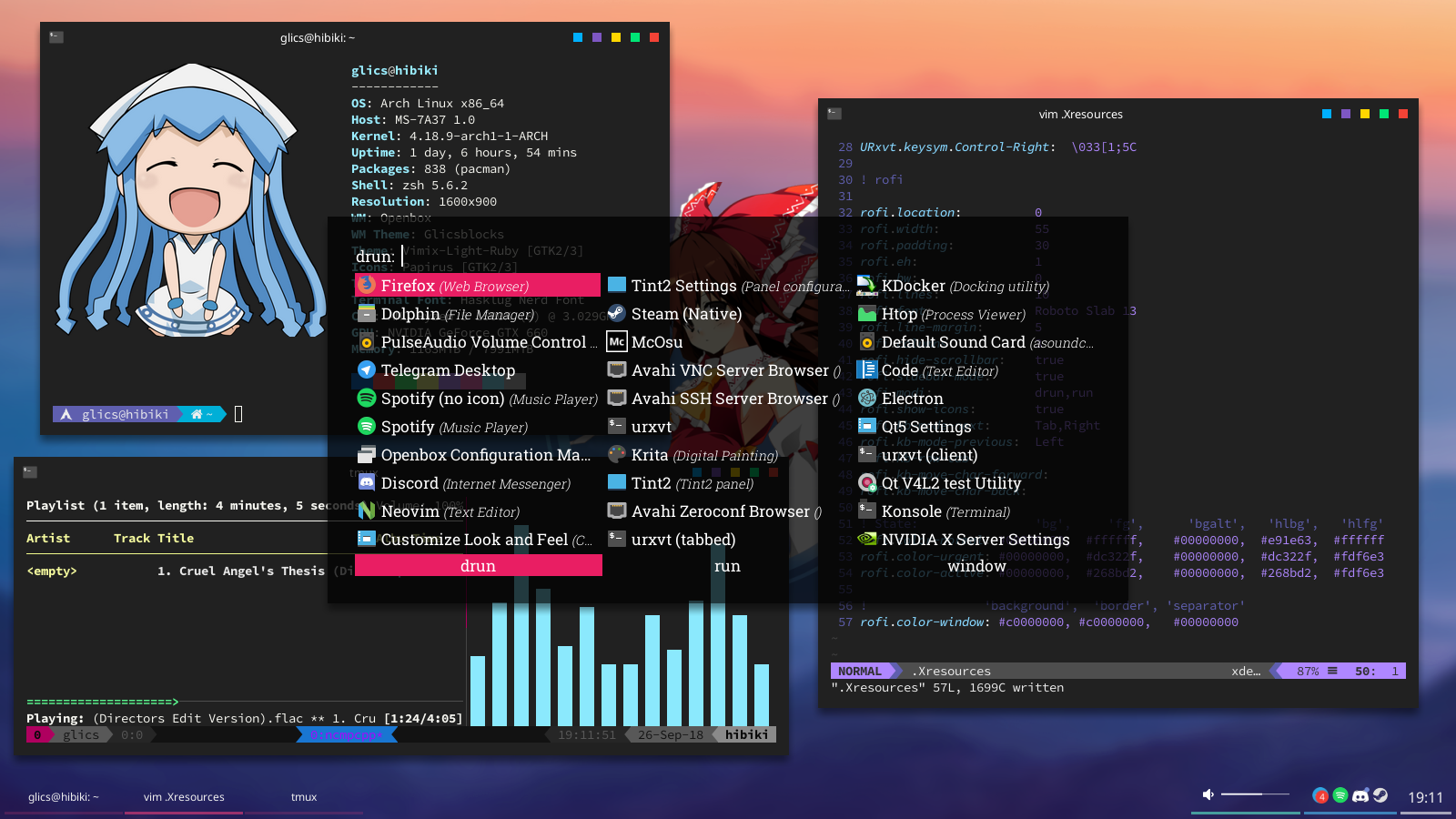Screen dimensions: 1456x819
Task: Launch Htop process viewer icon
Action: 867,314
